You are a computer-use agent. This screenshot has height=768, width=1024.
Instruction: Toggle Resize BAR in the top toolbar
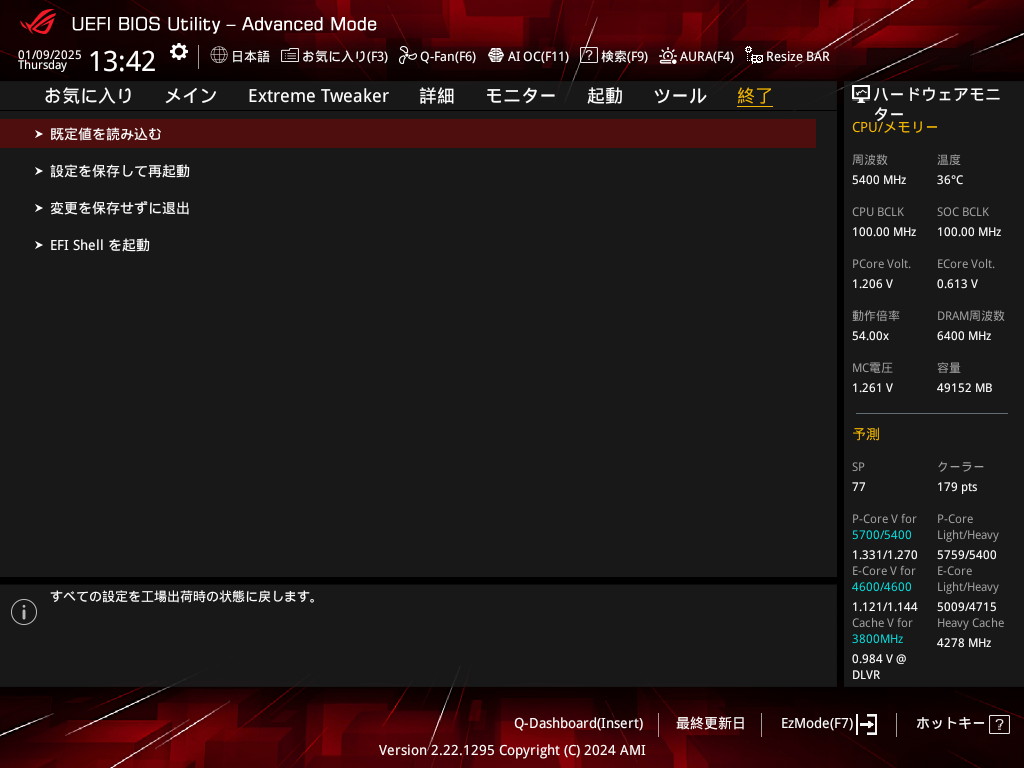click(x=754, y=56)
